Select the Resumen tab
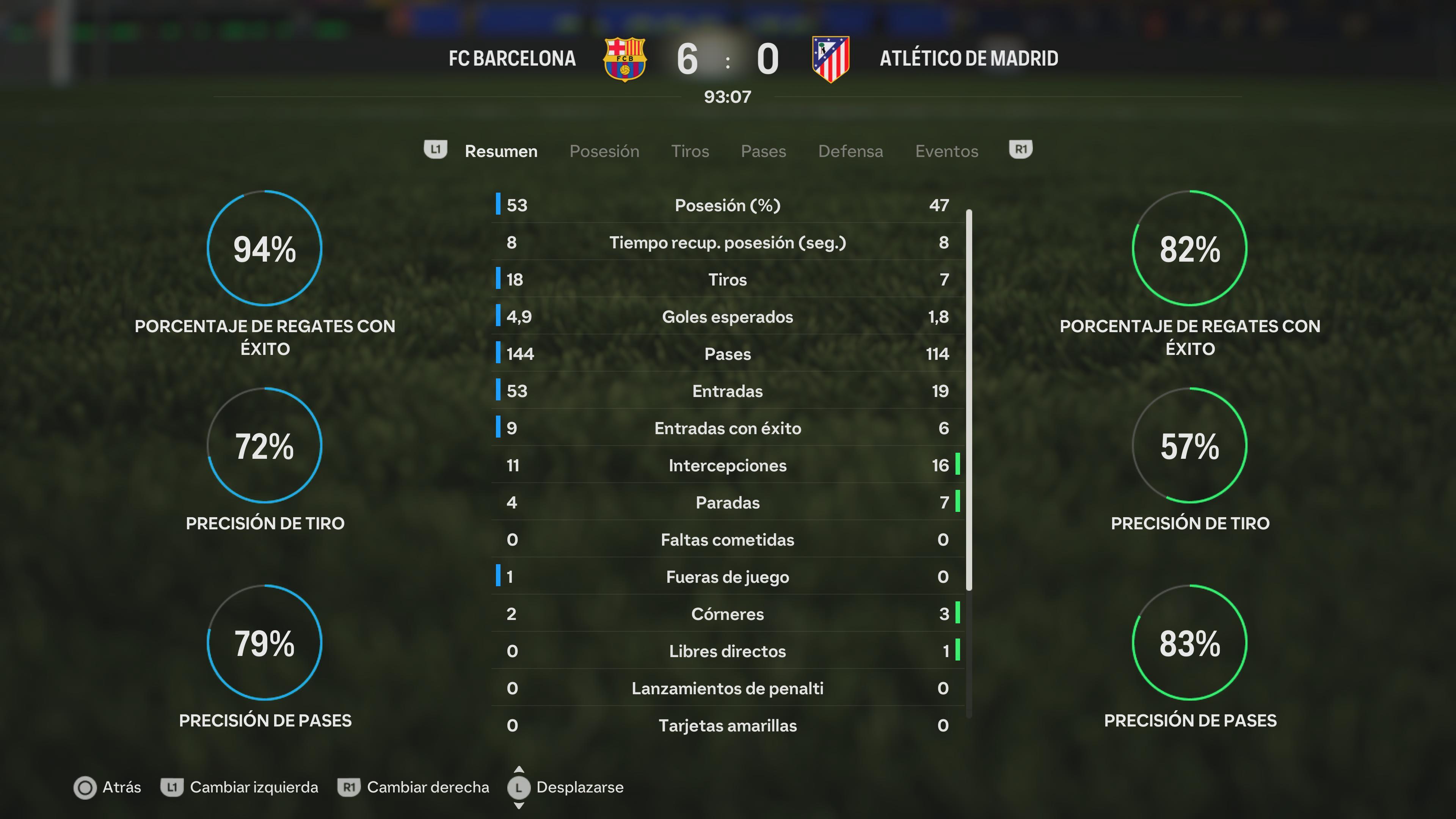The width and height of the screenshot is (1456, 819). point(501,152)
